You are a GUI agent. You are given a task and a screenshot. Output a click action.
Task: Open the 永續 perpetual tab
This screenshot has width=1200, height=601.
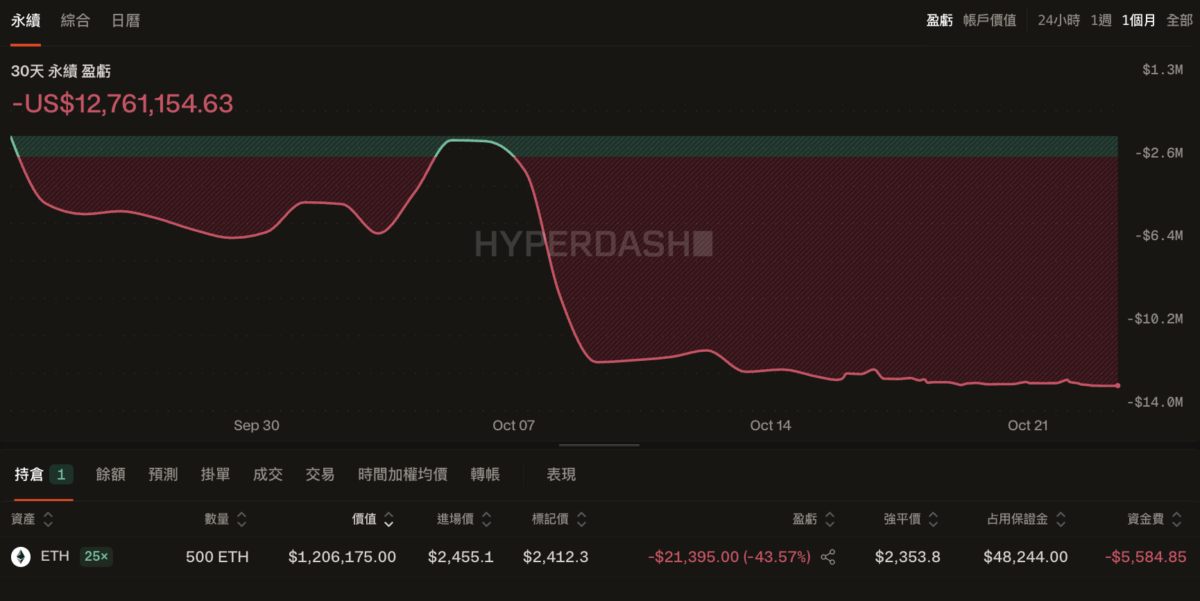[x=25, y=20]
